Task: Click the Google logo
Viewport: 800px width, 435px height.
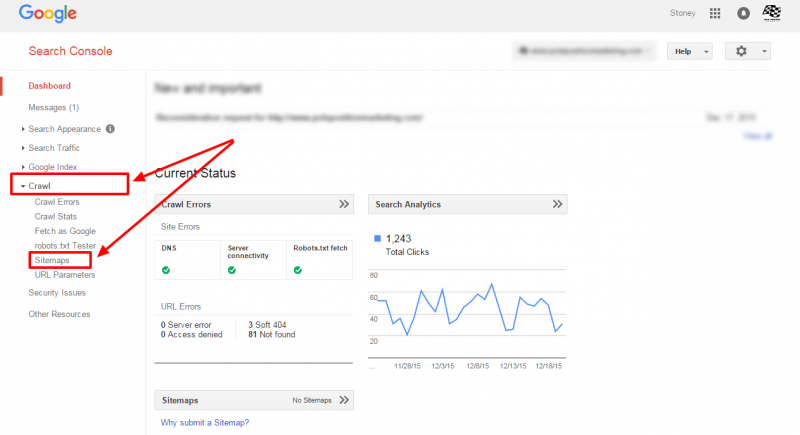Action: (x=47, y=13)
